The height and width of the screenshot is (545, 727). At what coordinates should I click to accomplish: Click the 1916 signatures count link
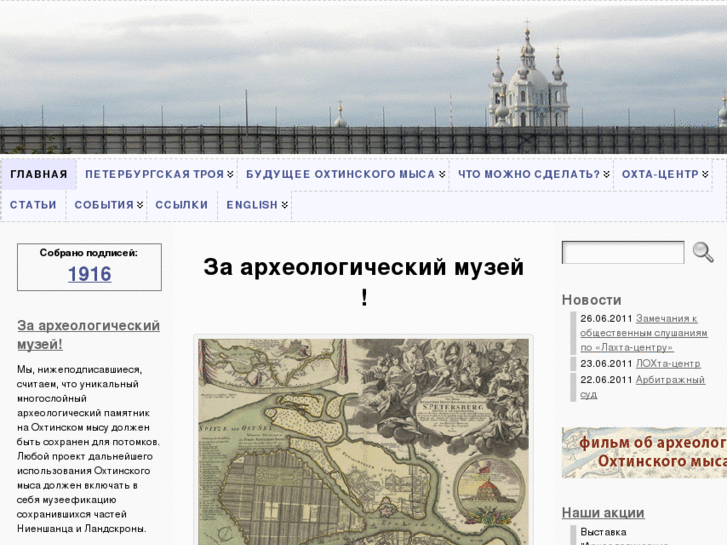click(89, 274)
